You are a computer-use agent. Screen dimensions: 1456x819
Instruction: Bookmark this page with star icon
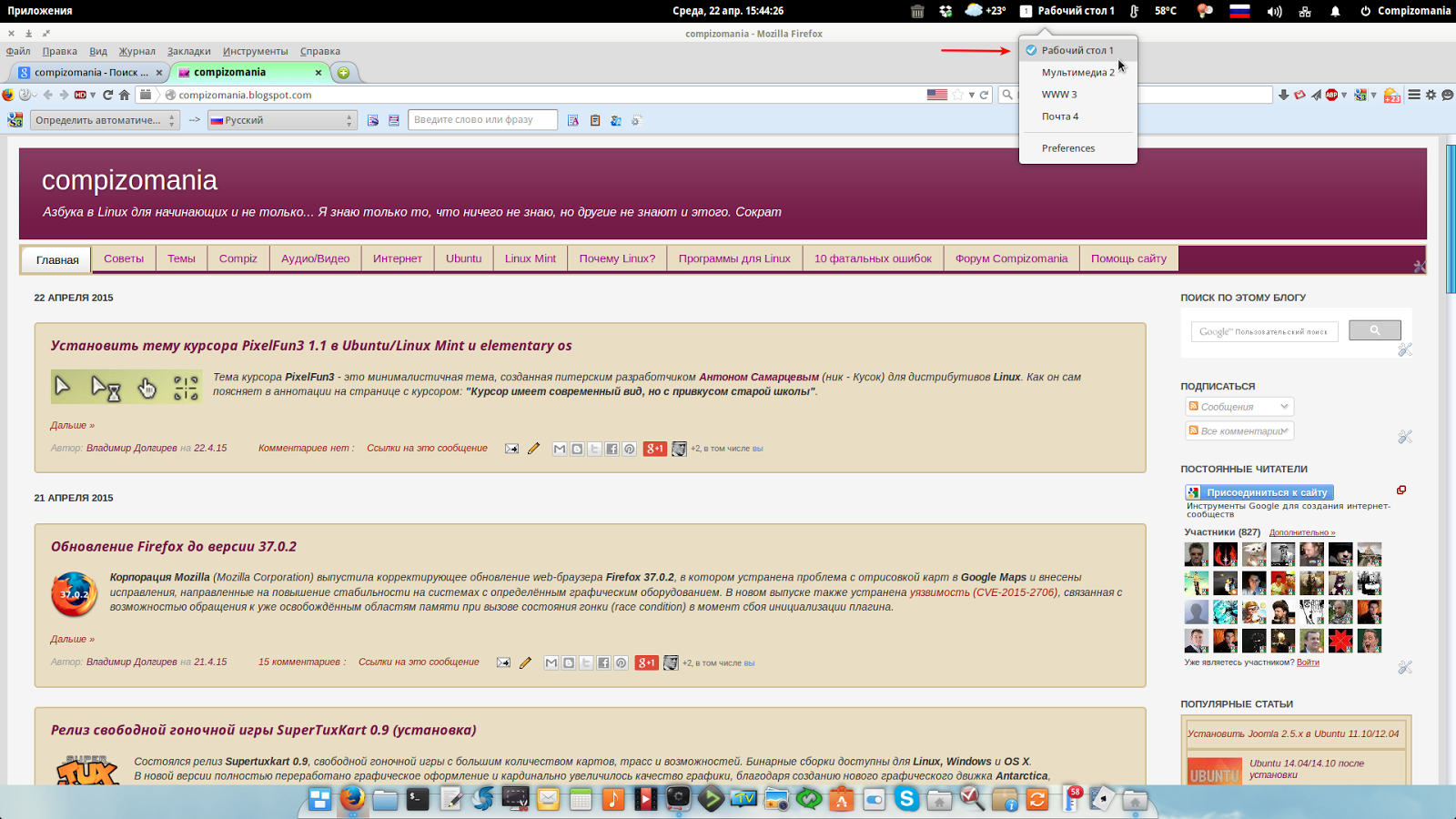957,95
